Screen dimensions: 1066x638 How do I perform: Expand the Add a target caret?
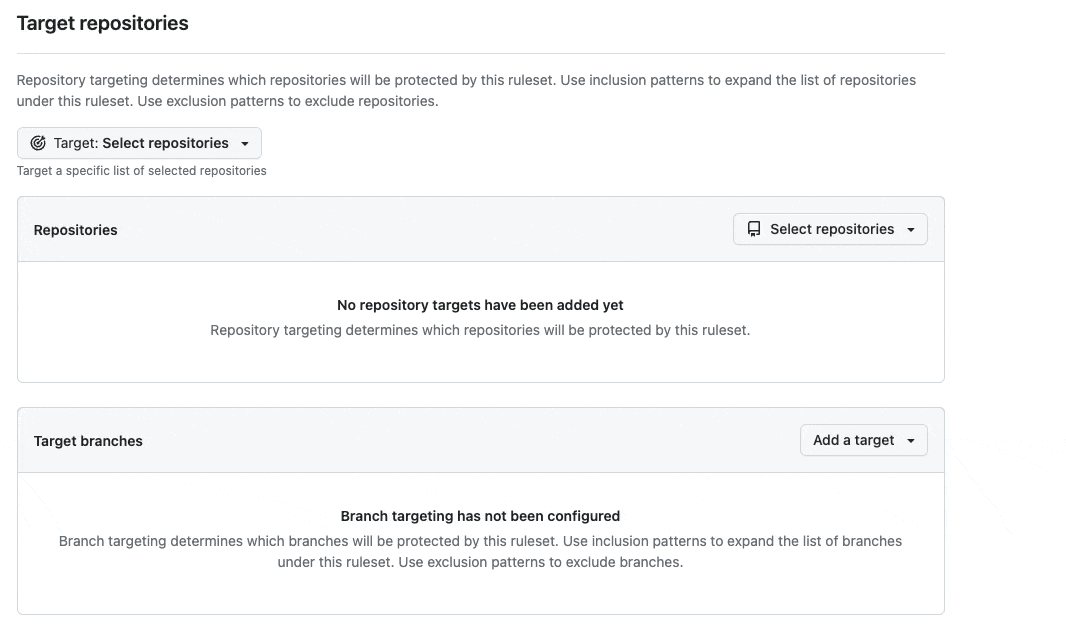point(911,441)
